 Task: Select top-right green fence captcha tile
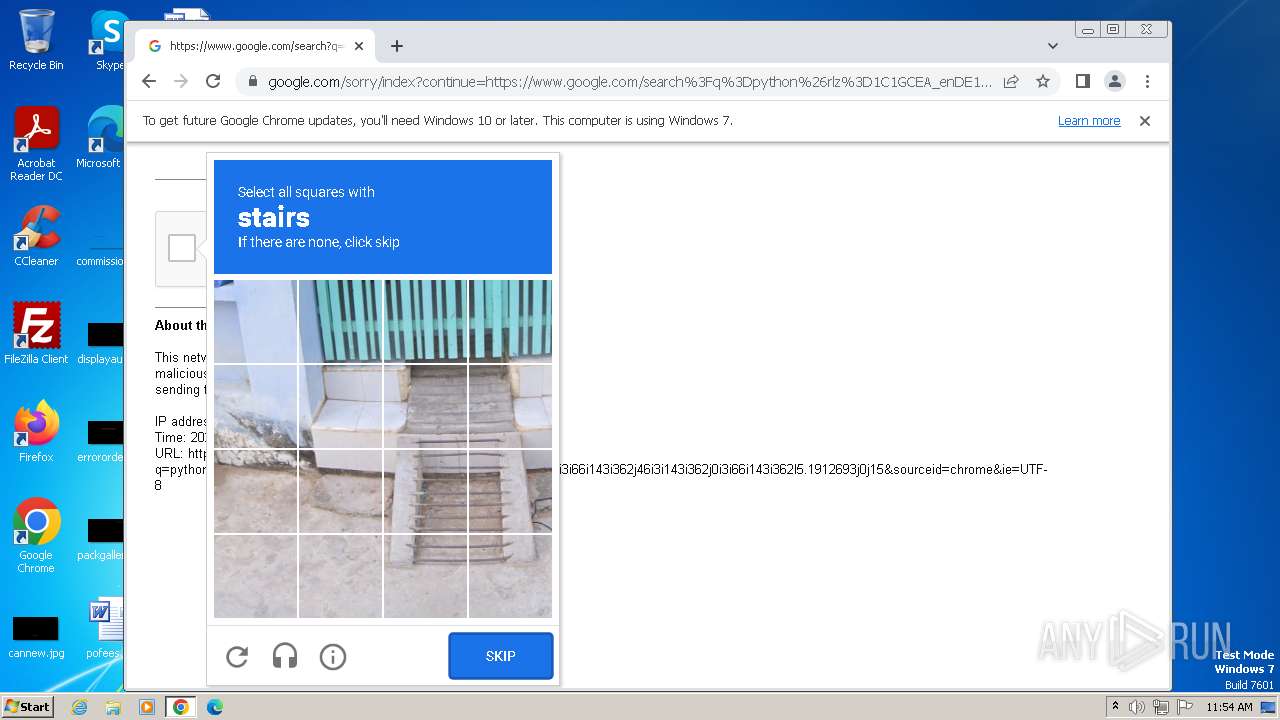(x=510, y=321)
